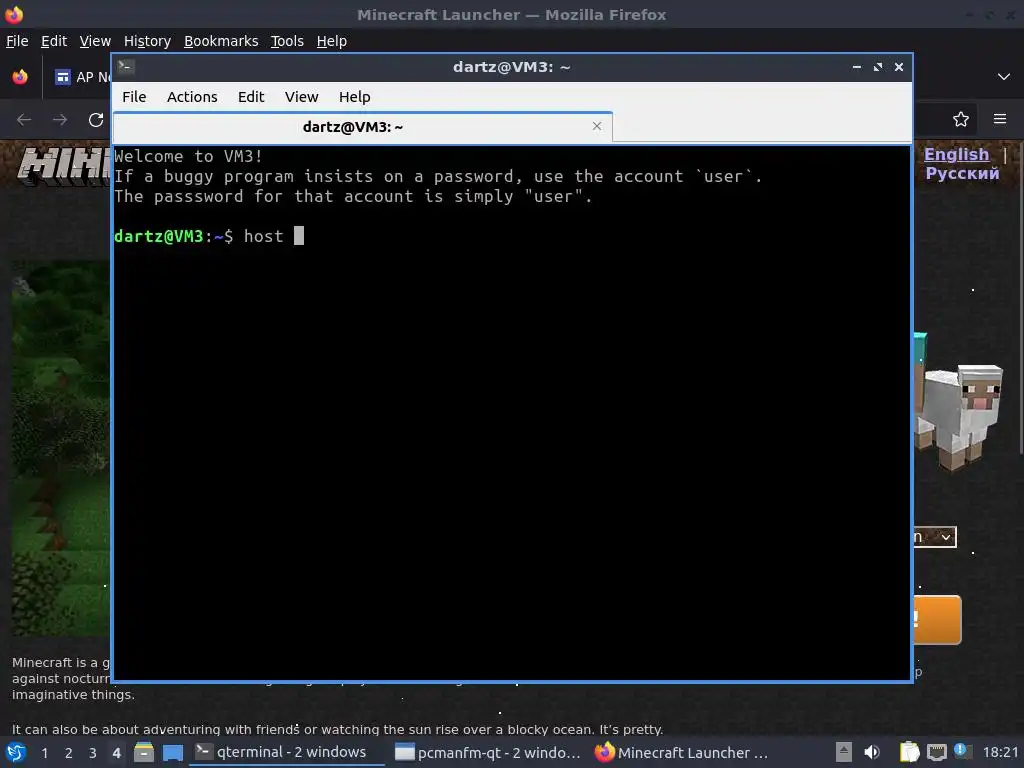Open Firefox File menu

point(17,41)
